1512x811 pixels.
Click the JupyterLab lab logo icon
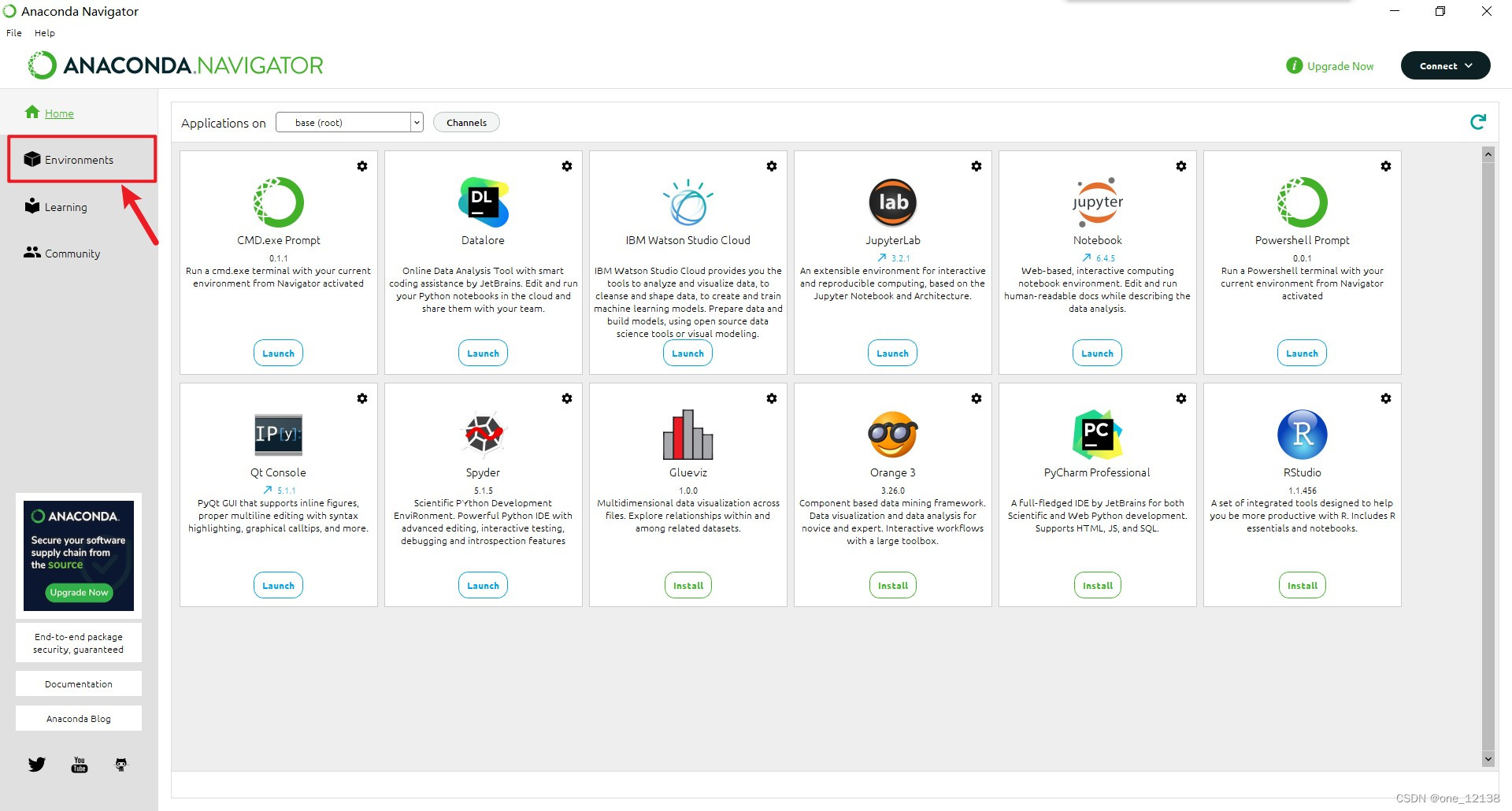[x=893, y=202]
